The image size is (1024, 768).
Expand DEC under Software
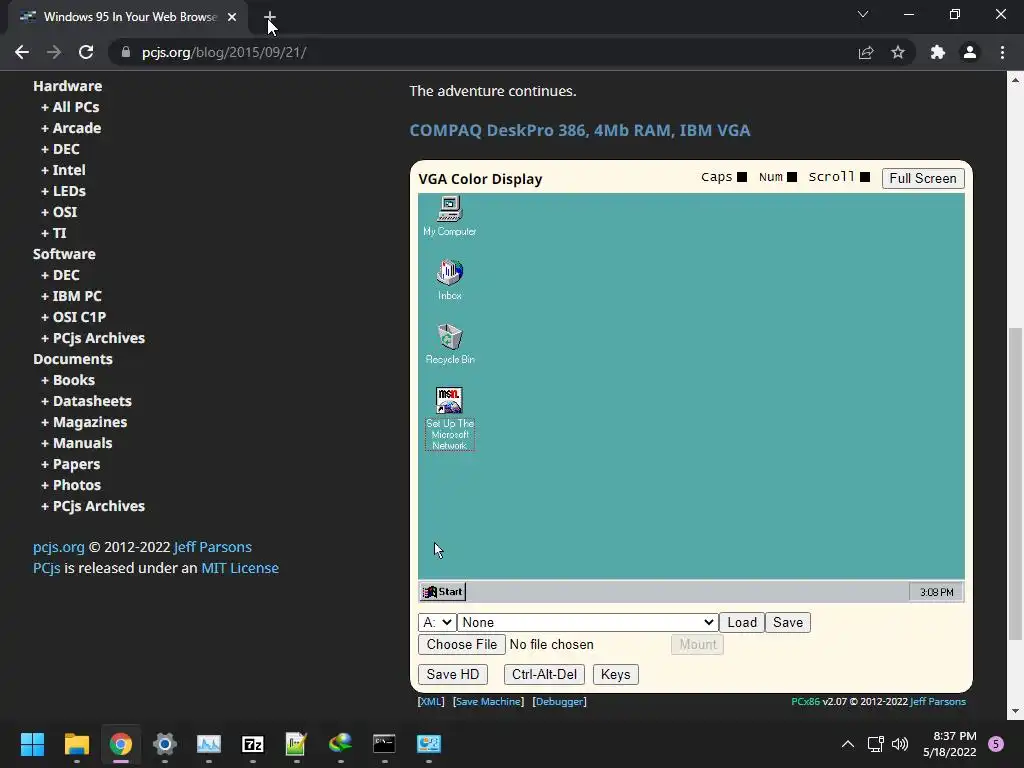click(x=60, y=275)
